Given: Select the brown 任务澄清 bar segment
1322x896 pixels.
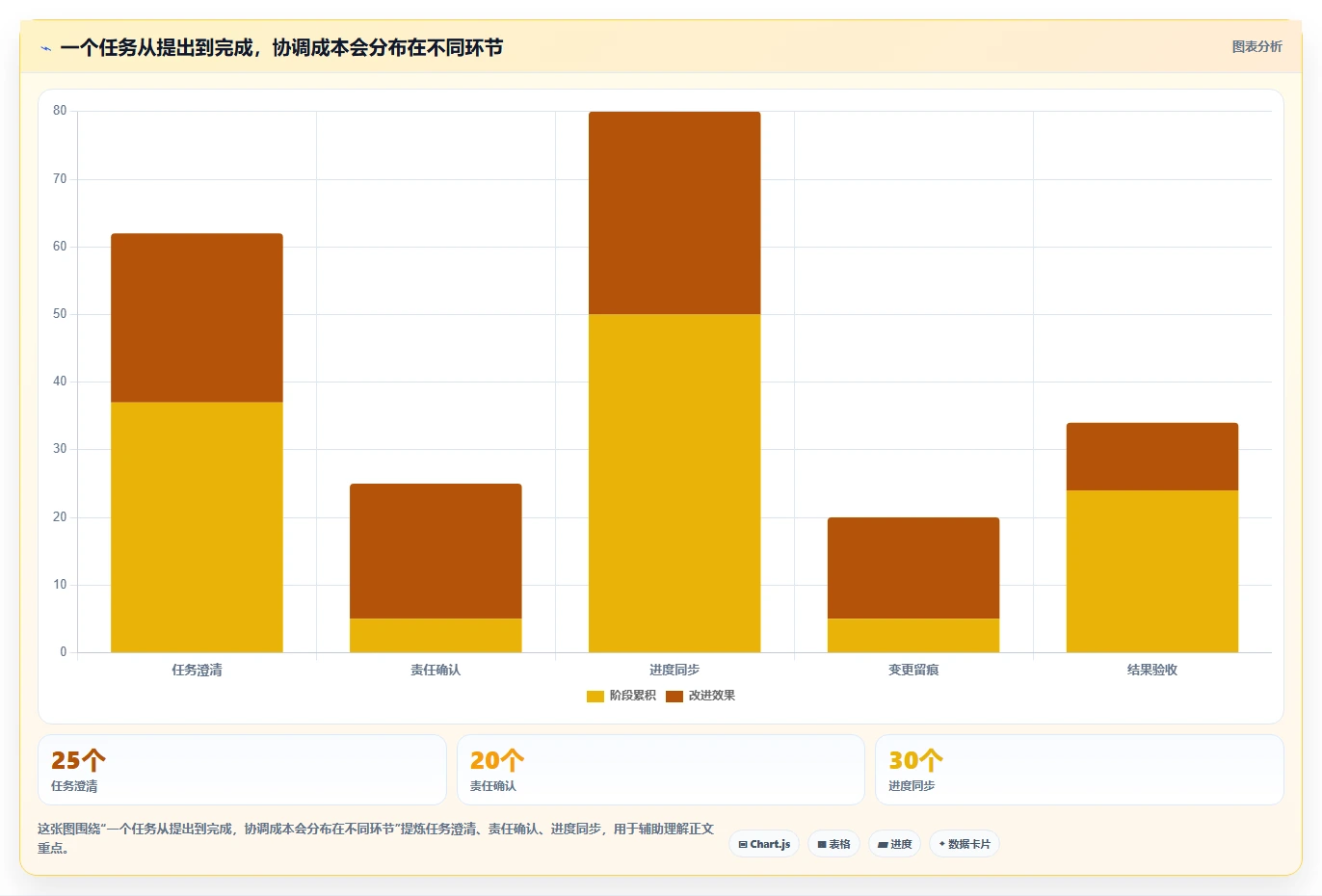Looking at the screenshot, I should pyautogui.click(x=197, y=318).
